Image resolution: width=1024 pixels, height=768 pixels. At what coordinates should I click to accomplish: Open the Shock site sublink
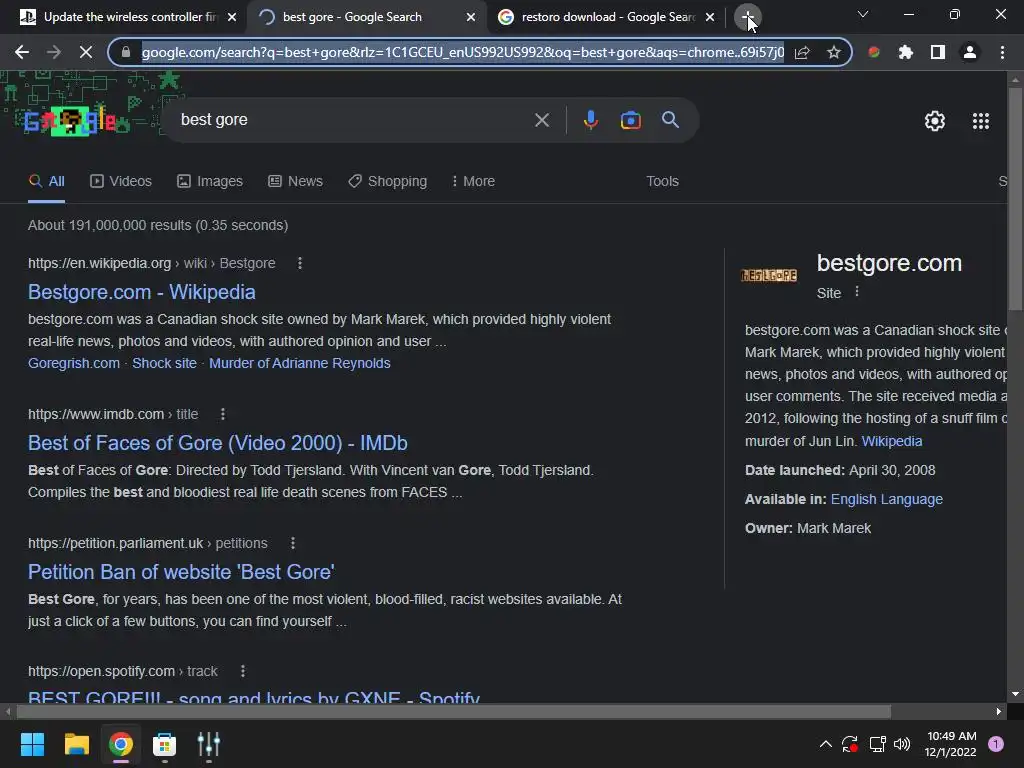(164, 363)
